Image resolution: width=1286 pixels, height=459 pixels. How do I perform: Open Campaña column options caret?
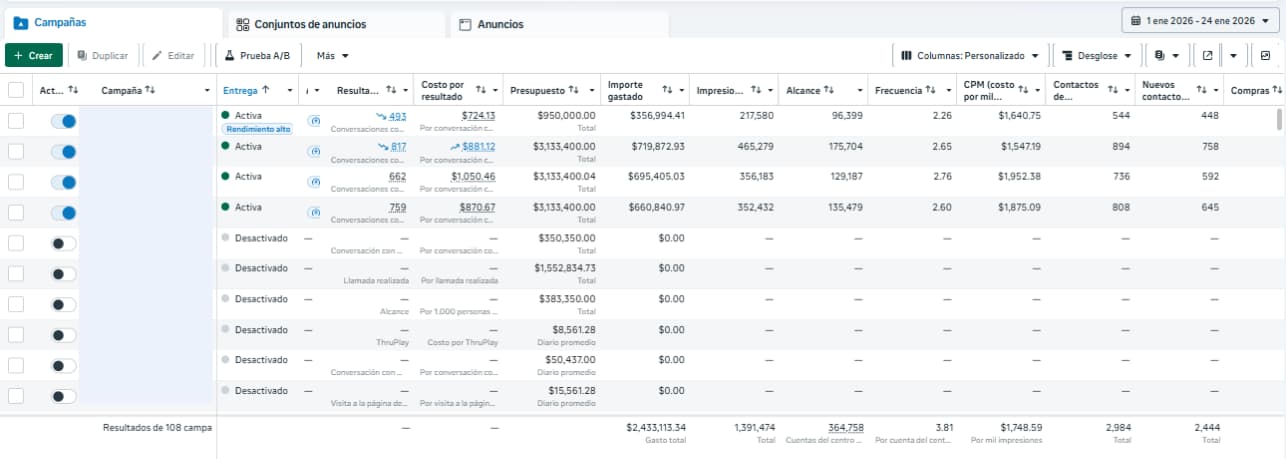click(x=206, y=91)
